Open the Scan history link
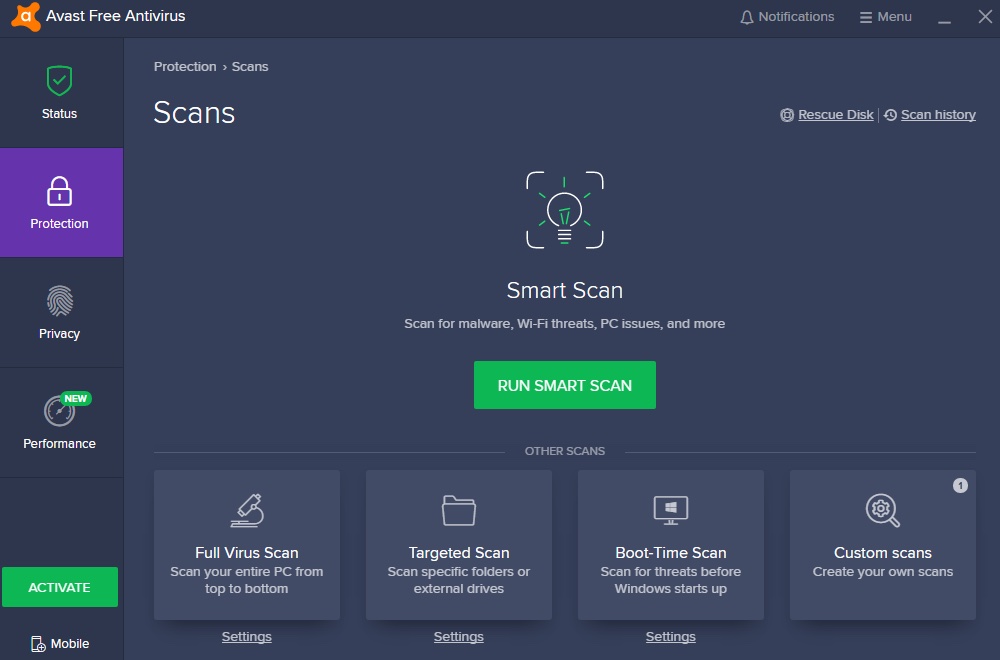 tap(938, 115)
